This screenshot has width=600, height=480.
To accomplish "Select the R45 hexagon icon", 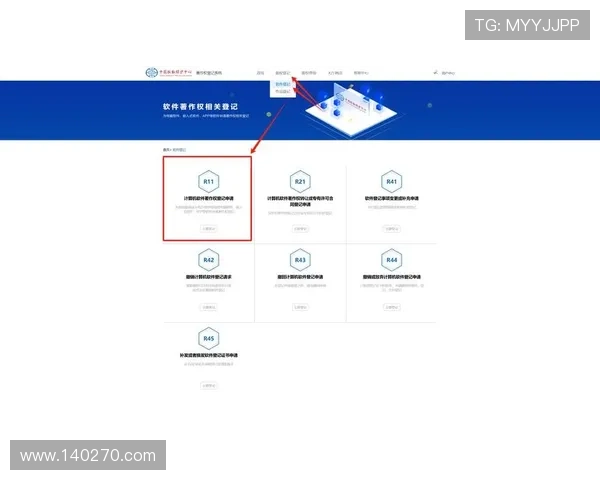I will click(208, 337).
